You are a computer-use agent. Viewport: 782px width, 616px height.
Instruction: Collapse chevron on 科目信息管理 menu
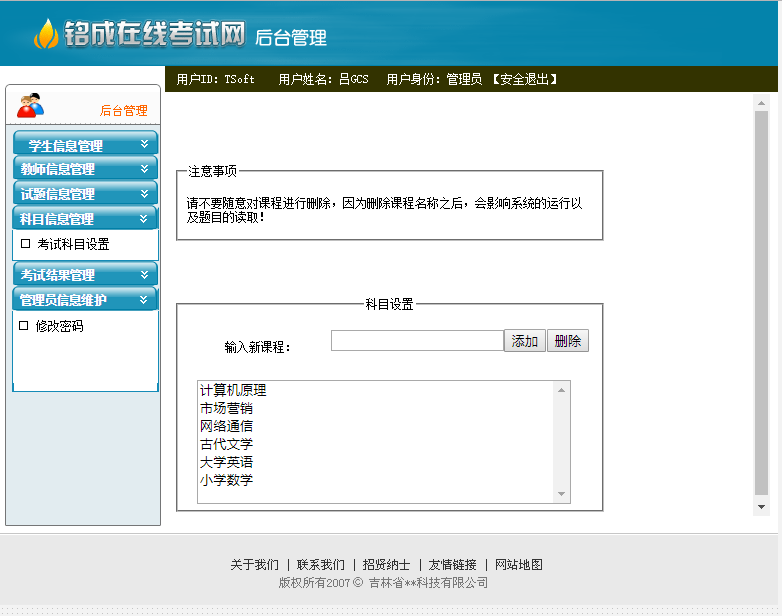(x=144, y=218)
